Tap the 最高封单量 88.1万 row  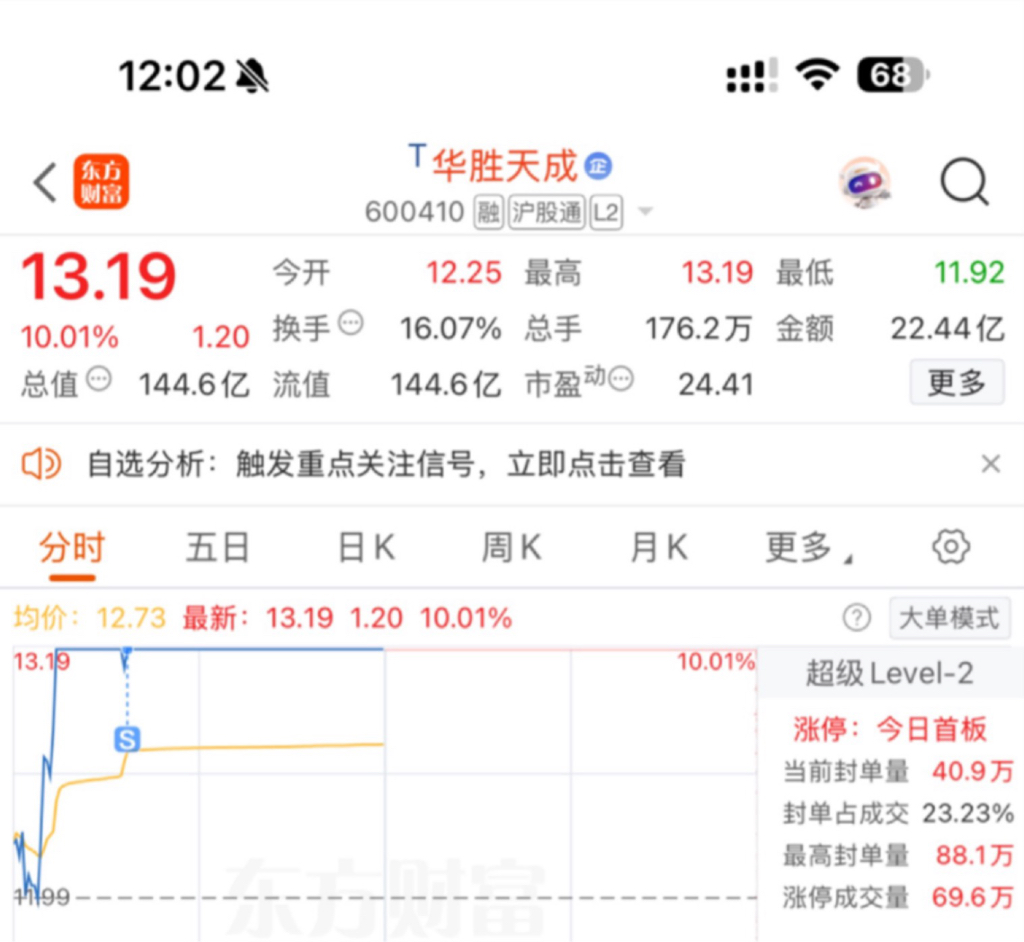pyautogui.click(x=898, y=855)
